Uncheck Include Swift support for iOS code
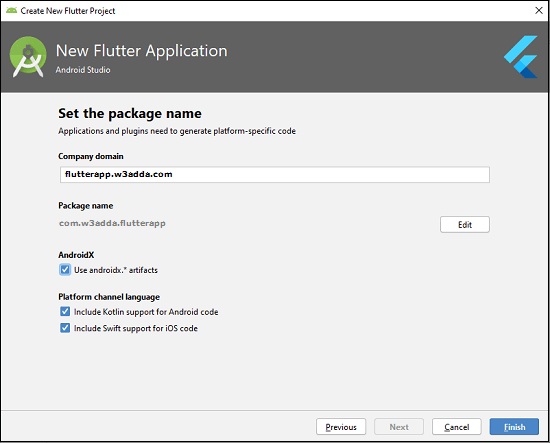Screen dimensions: 550x443 click(65, 328)
